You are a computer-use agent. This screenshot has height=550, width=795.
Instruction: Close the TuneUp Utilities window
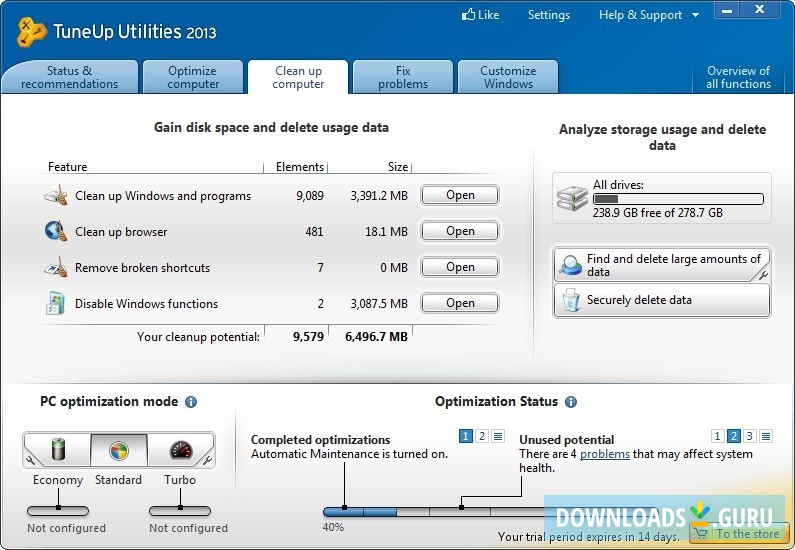(760, 10)
